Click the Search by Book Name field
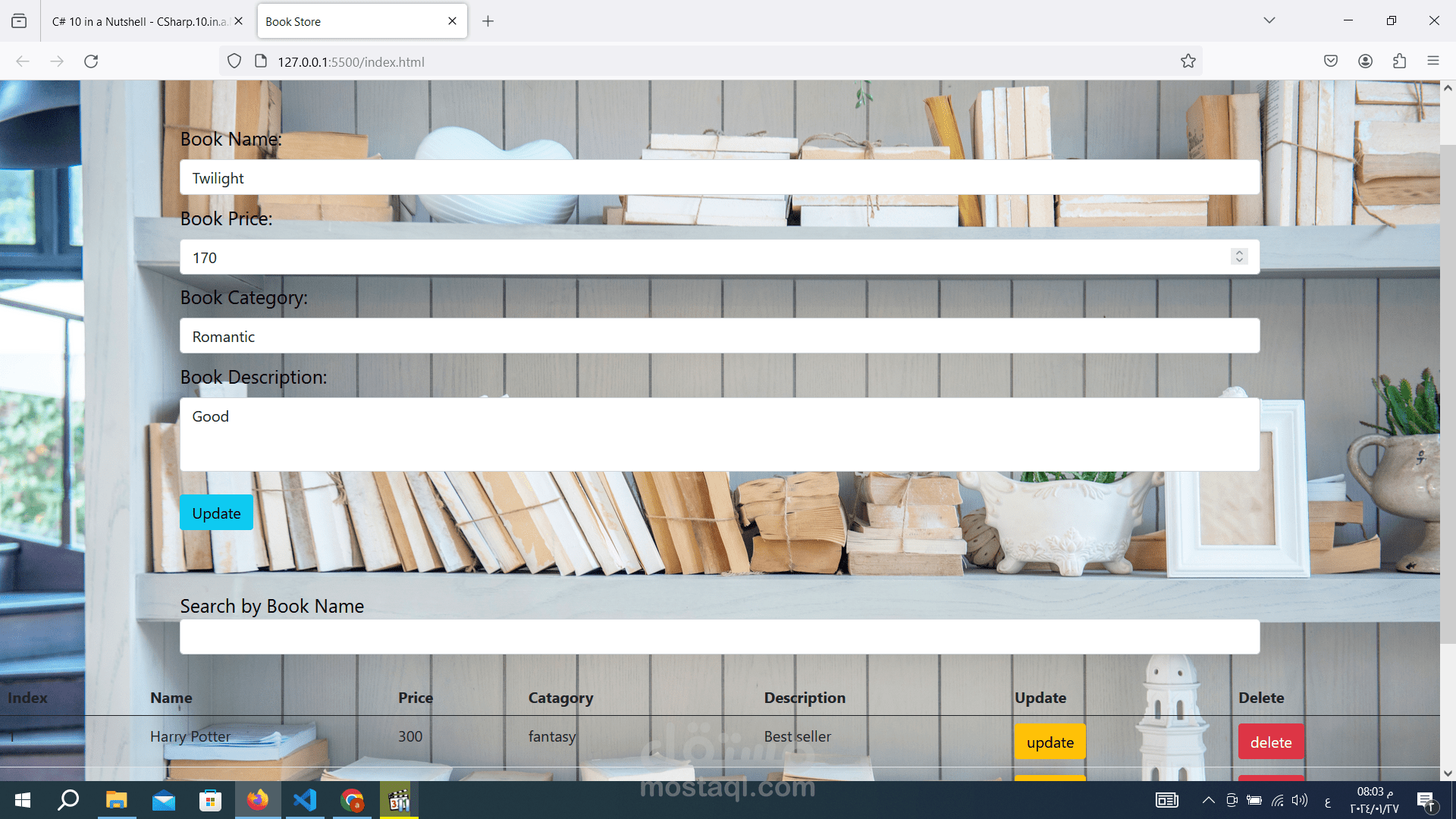 point(719,637)
